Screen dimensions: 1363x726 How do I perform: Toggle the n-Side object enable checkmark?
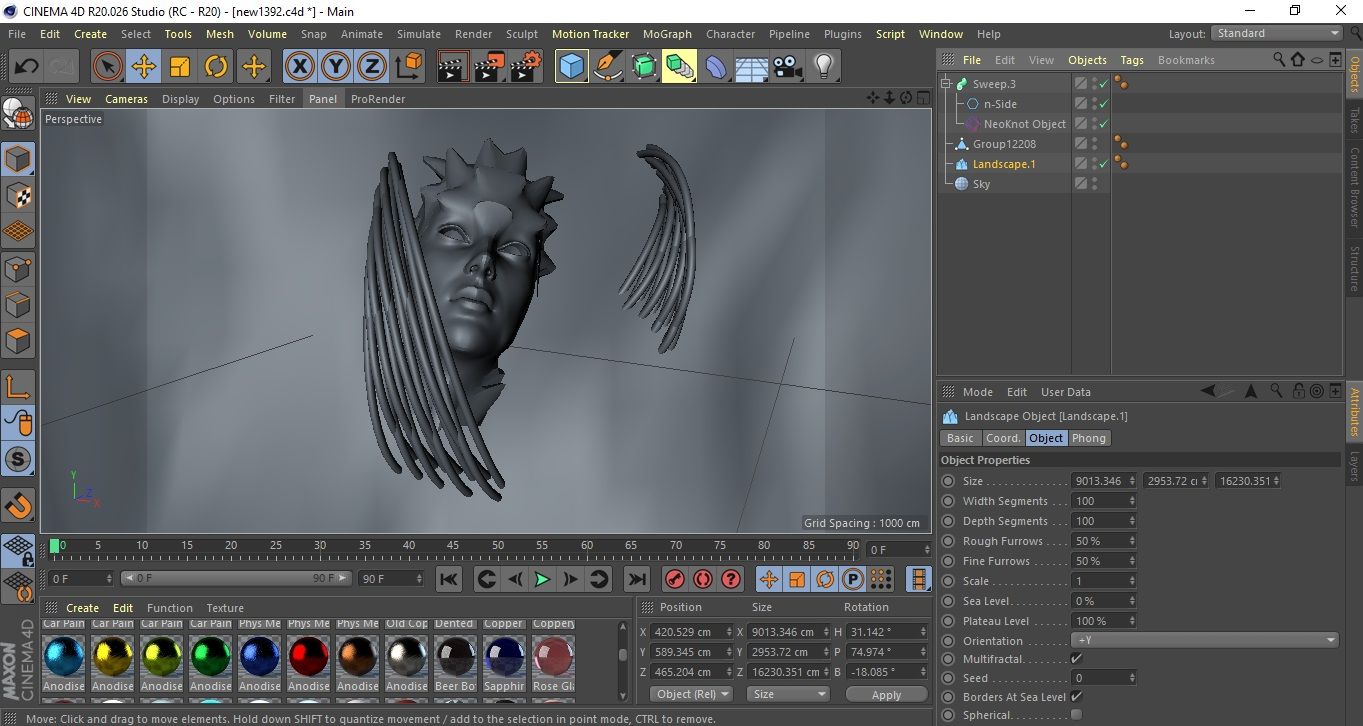click(1104, 104)
